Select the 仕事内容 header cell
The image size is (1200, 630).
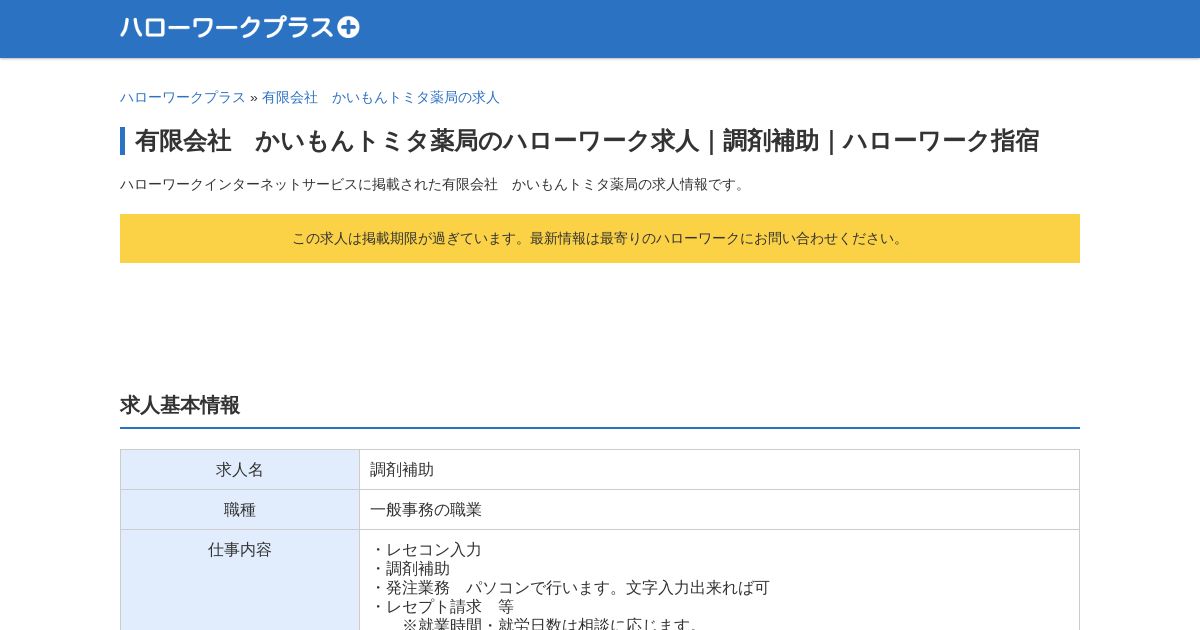240,580
